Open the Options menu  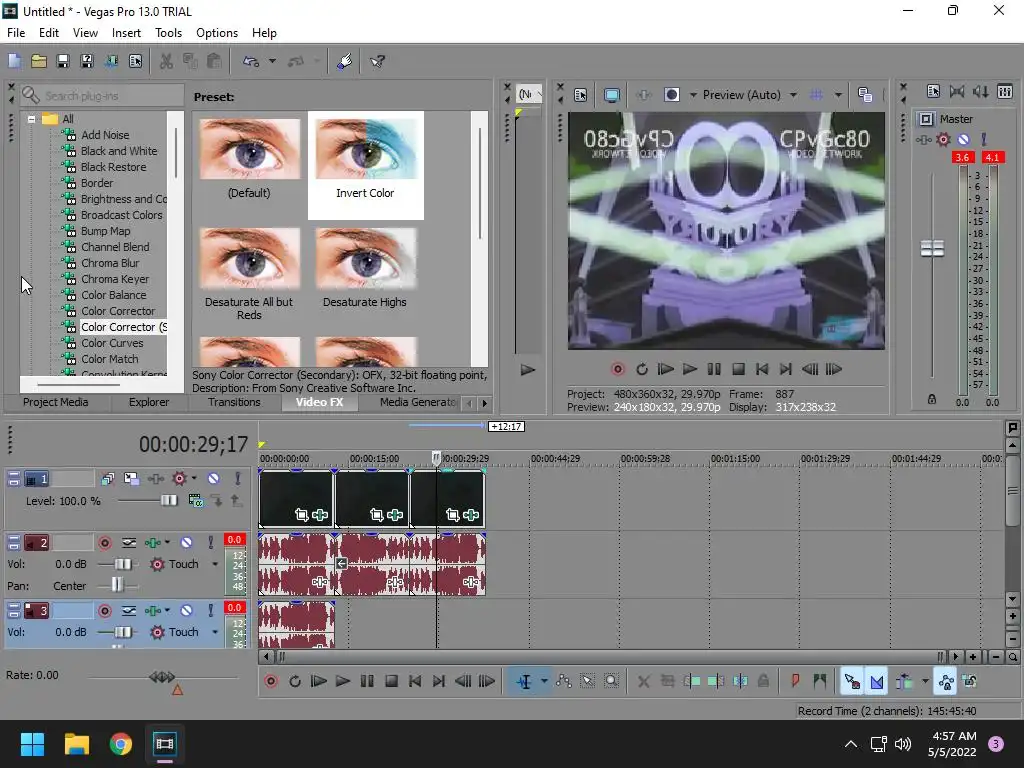[x=217, y=33]
